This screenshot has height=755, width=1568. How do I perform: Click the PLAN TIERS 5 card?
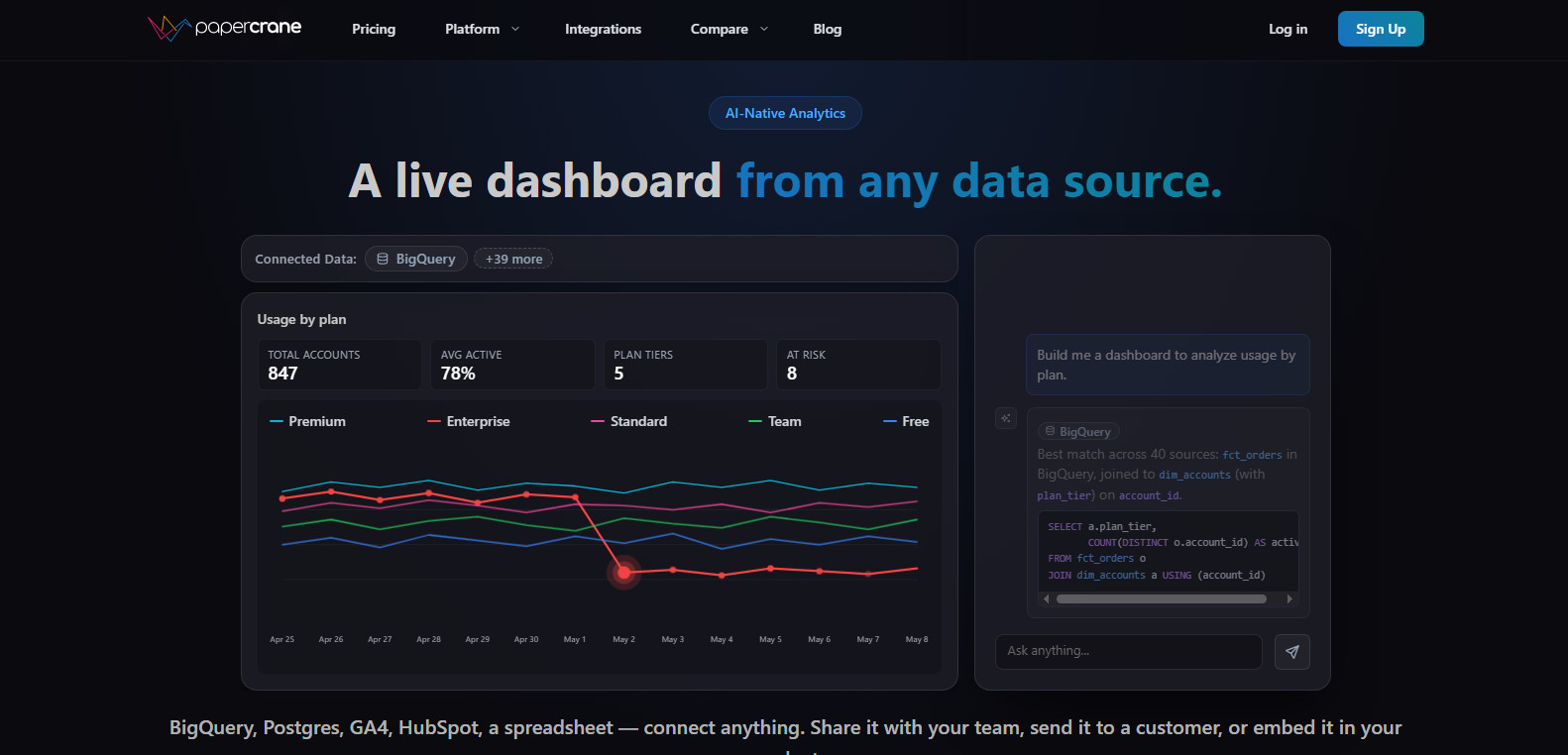click(x=686, y=365)
